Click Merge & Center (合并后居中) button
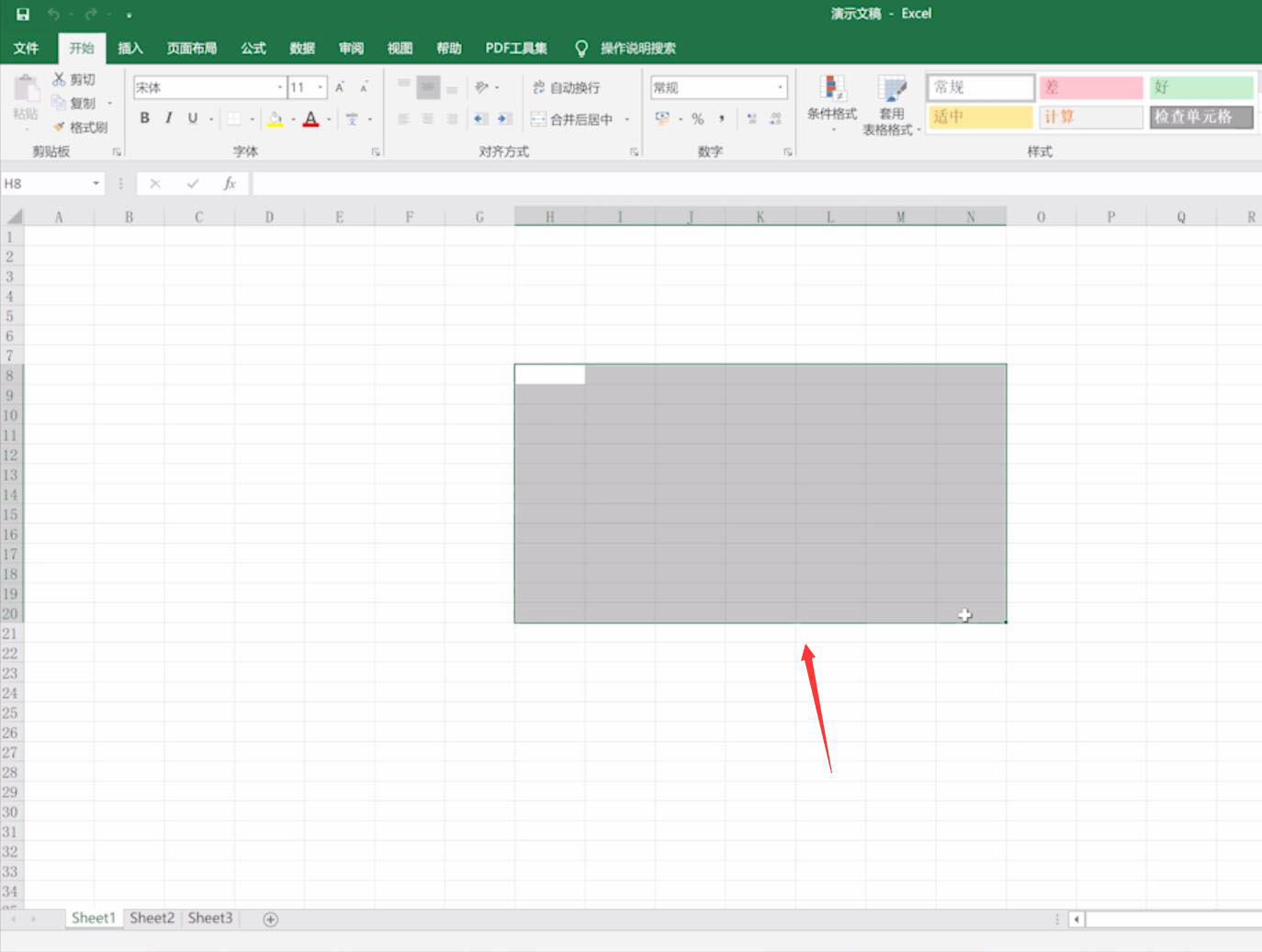The image size is (1262, 952). (571, 119)
